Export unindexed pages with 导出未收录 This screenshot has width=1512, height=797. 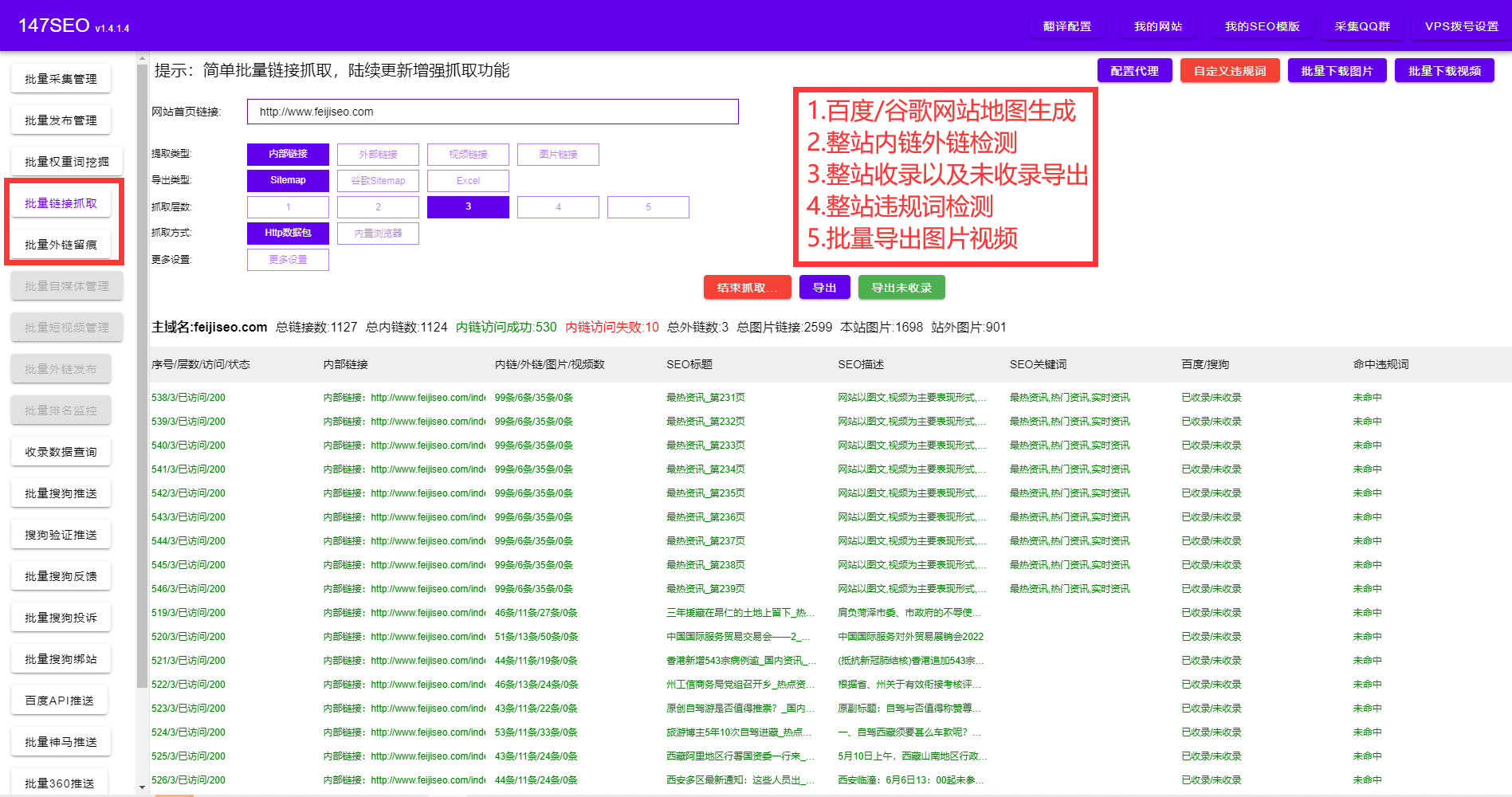[x=901, y=287]
